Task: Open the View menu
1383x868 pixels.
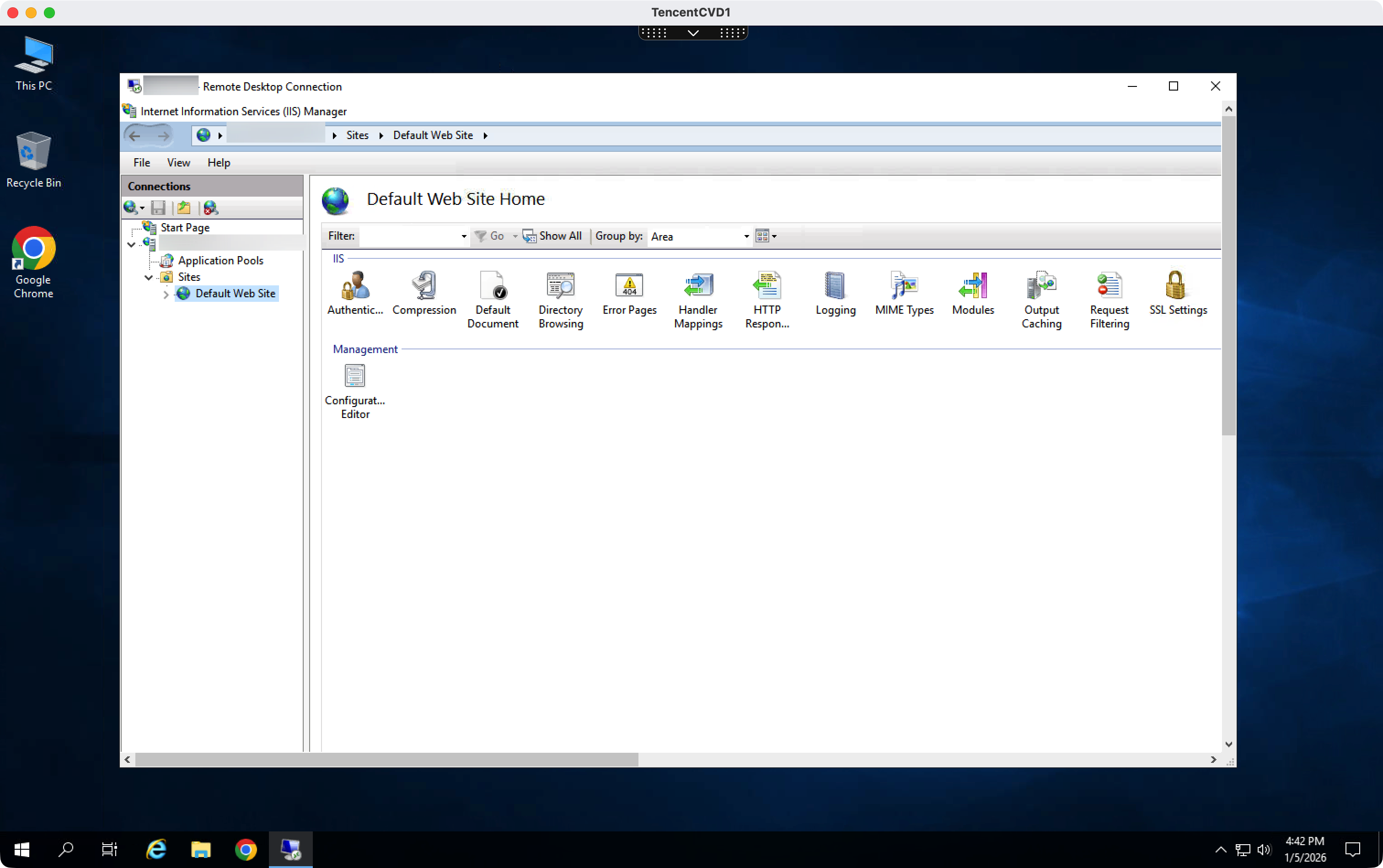Action: click(178, 162)
